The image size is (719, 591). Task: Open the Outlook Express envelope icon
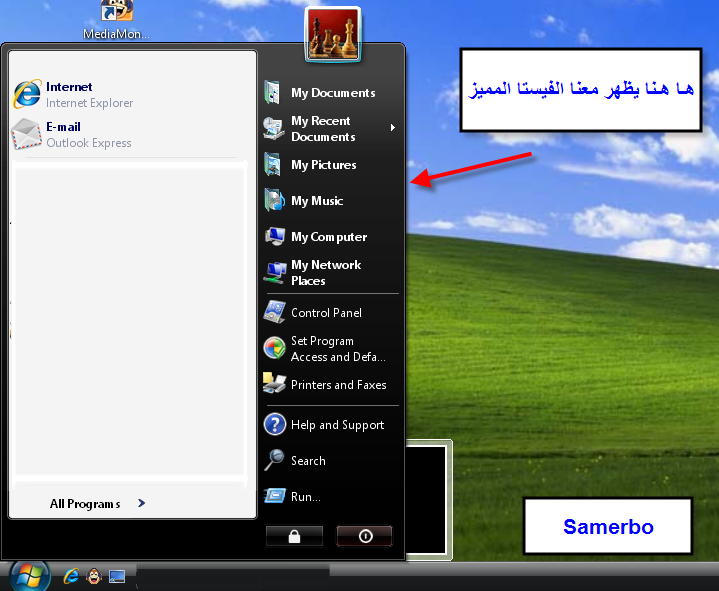tap(26, 134)
